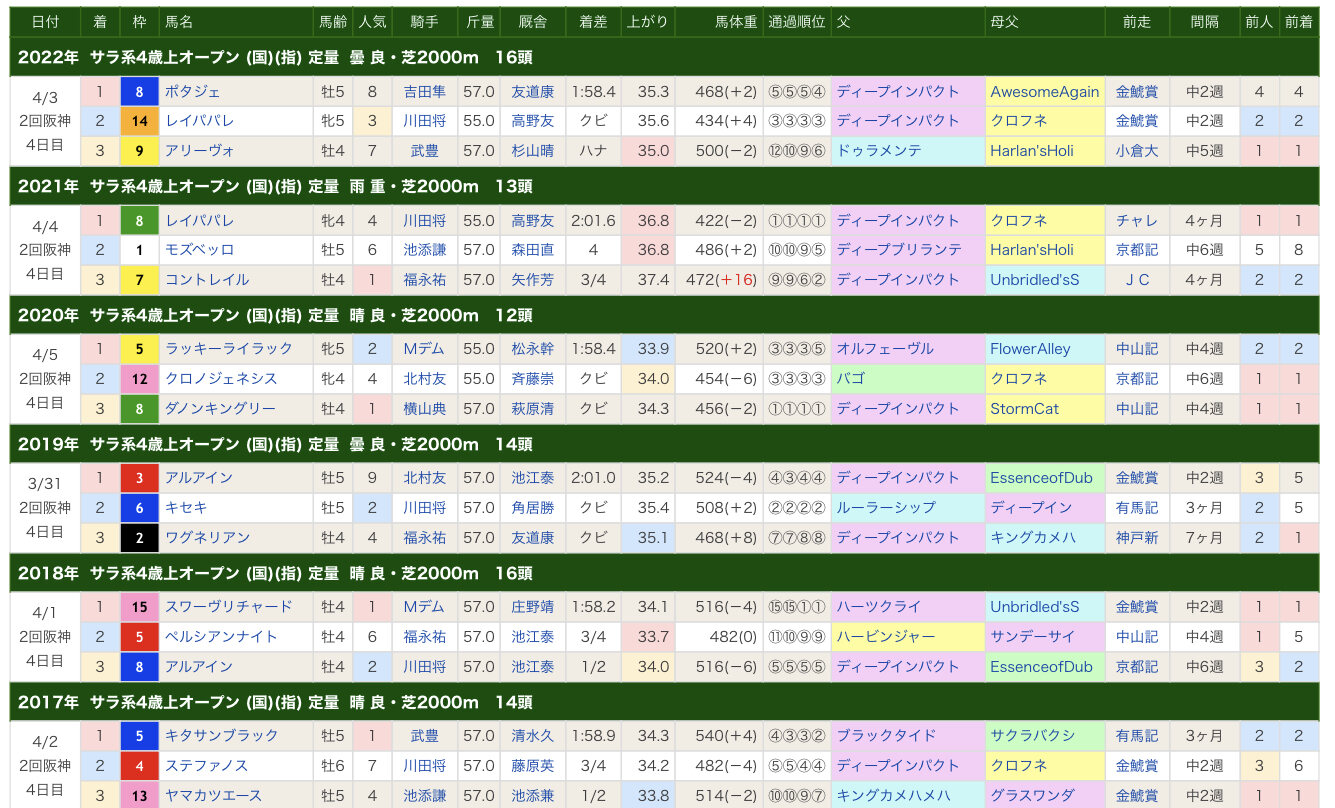
Task: Open the スワーヴリチャード horse page
Action: click(x=229, y=607)
